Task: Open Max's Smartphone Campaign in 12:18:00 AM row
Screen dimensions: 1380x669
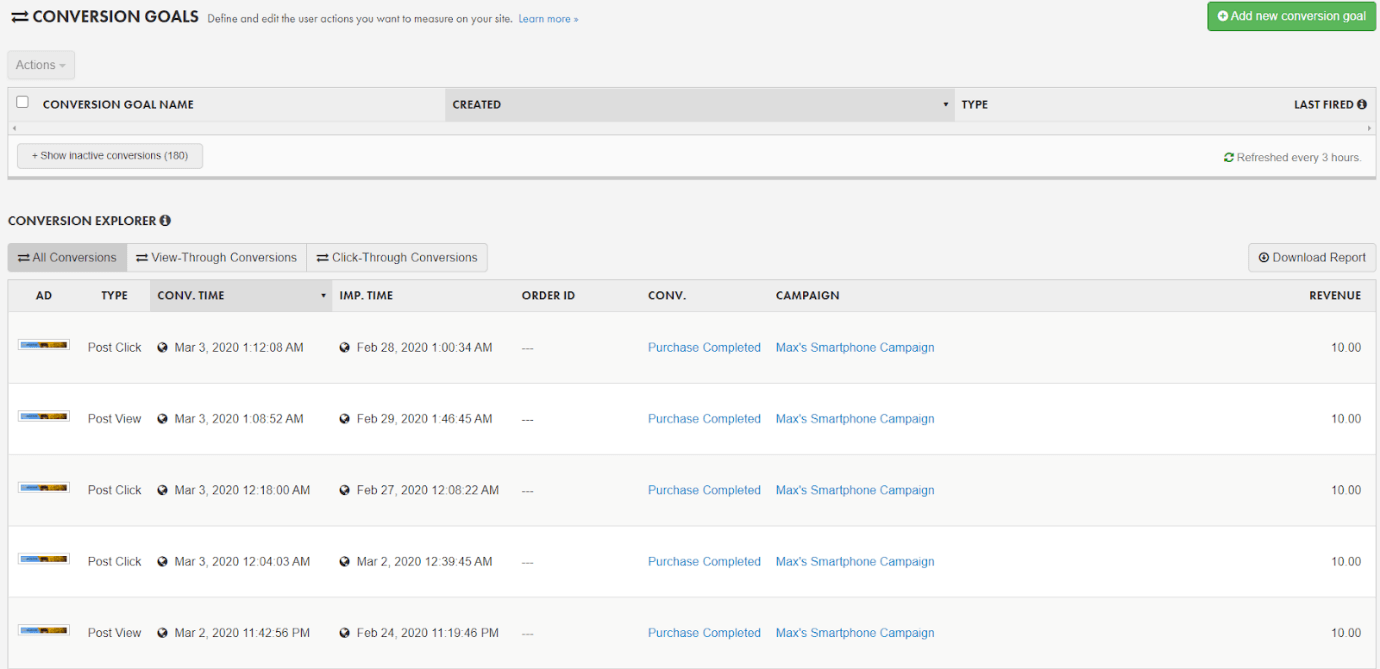Action: click(x=855, y=490)
